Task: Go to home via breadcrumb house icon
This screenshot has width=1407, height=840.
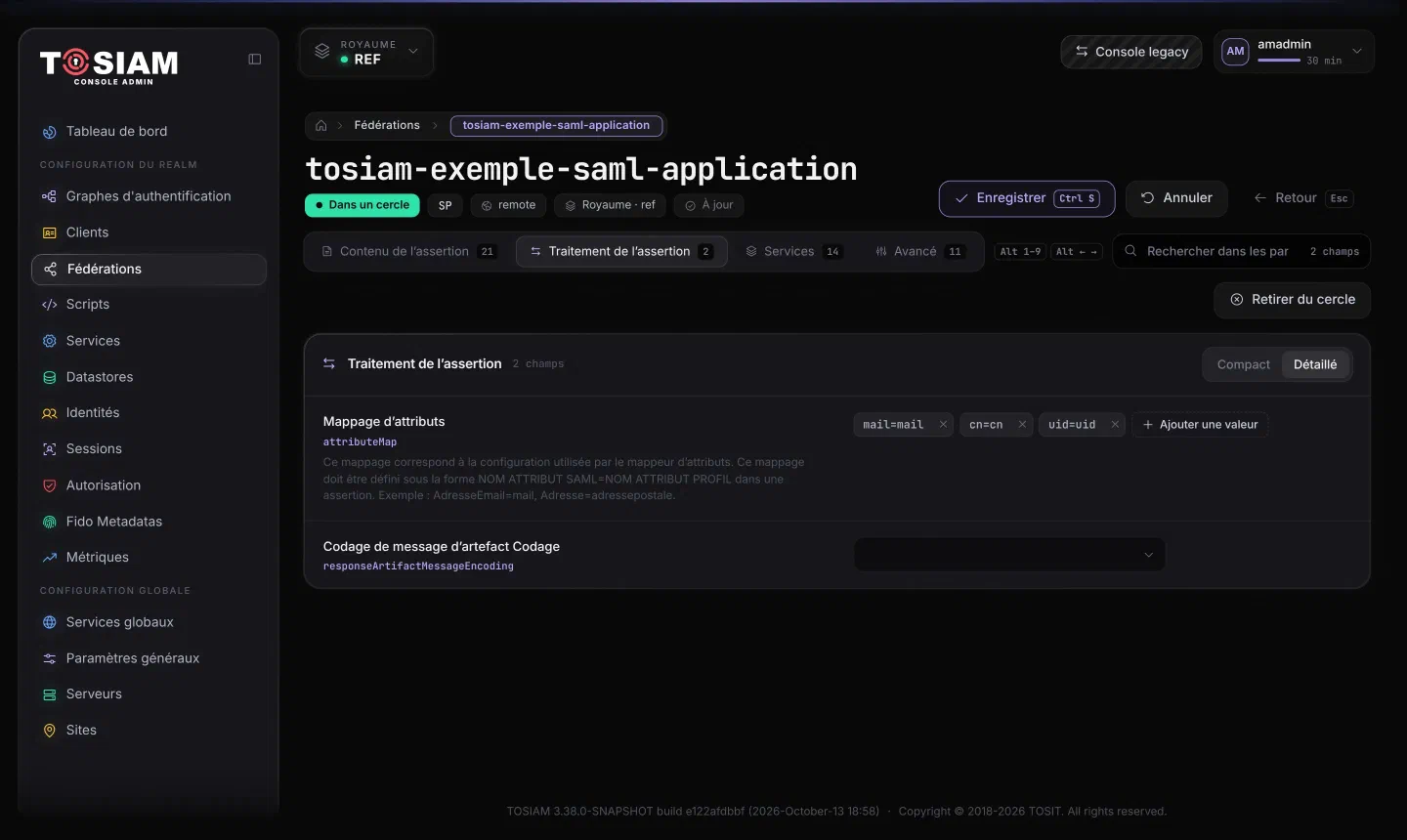Action: click(321, 126)
